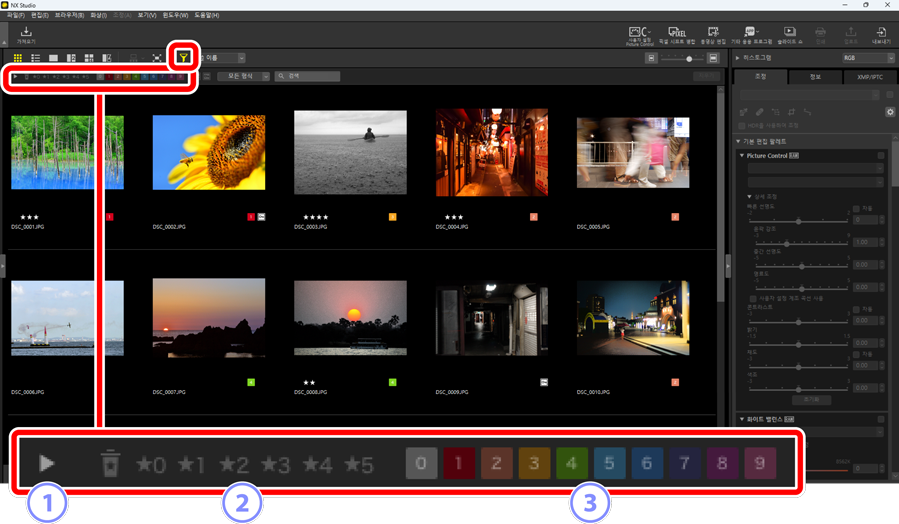
Task: Click the Import (가져오기) icon
Action: (26, 36)
